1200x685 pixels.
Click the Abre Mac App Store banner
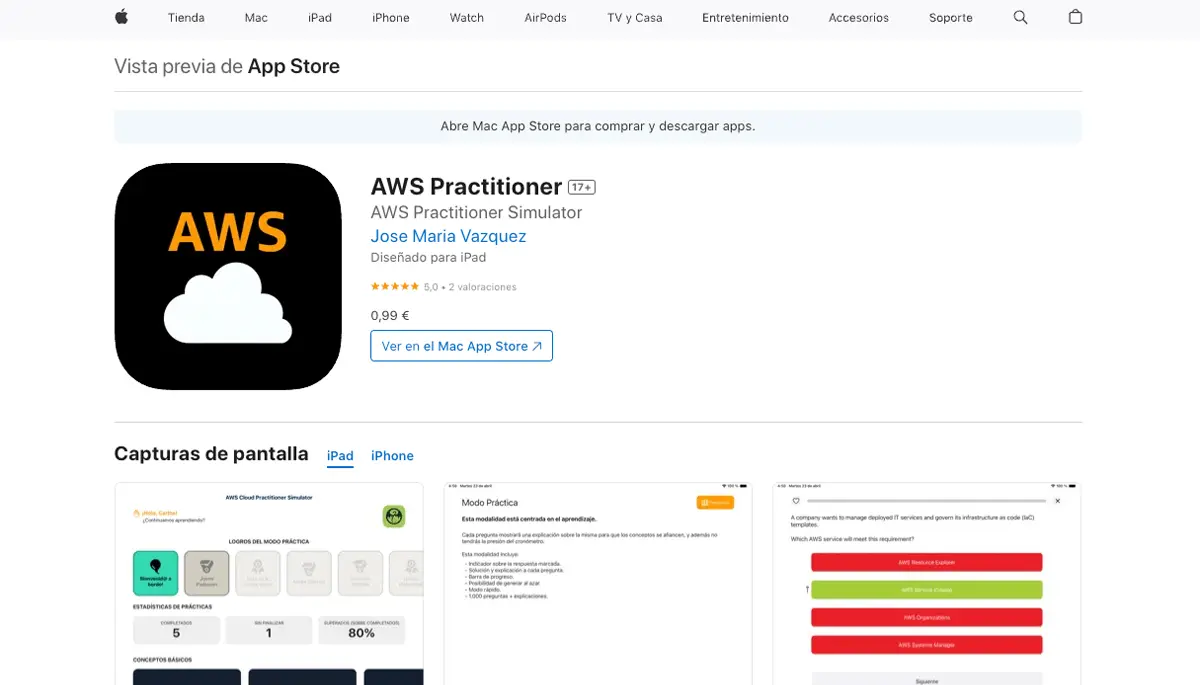(x=598, y=127)
